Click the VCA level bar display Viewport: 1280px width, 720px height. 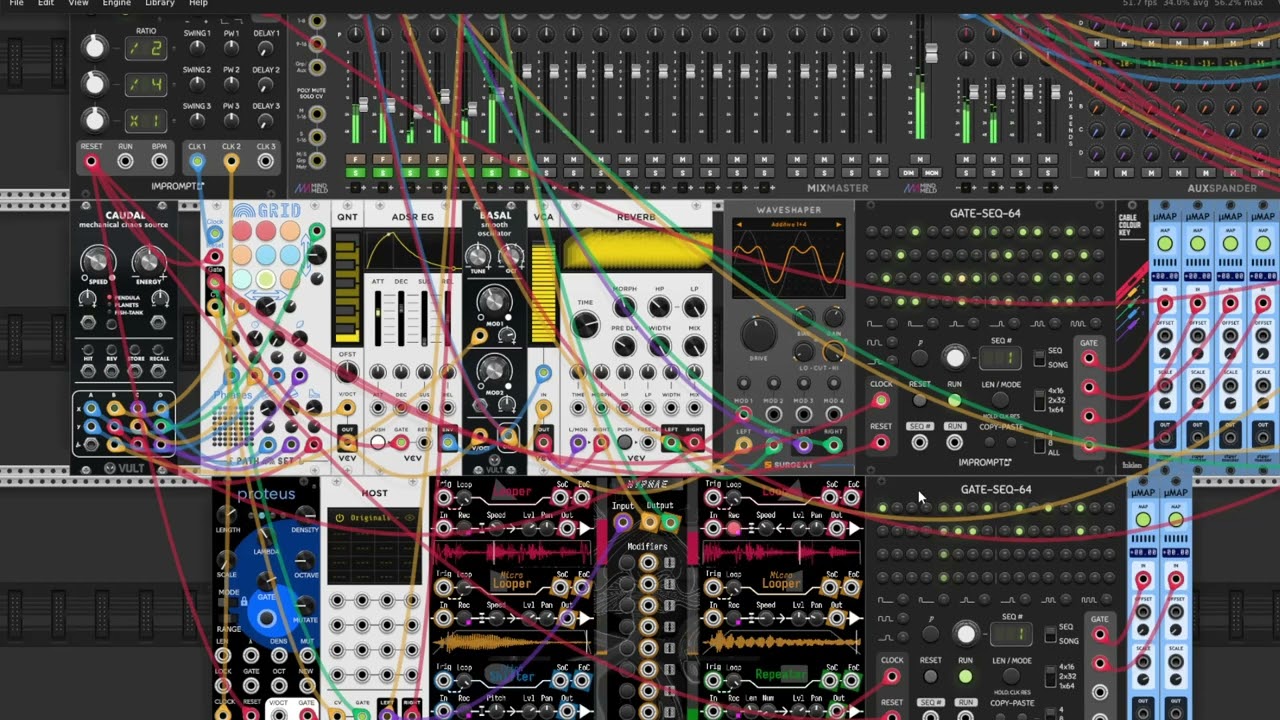tap(544, 293)
